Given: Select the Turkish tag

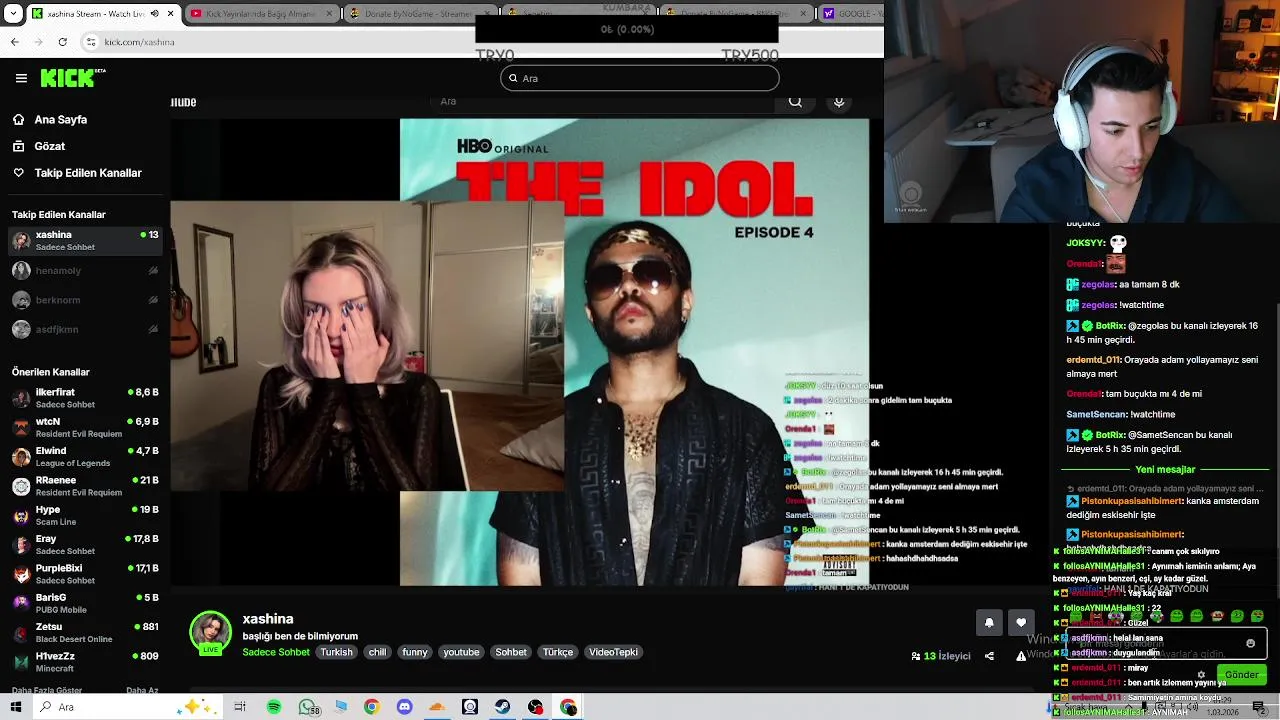Looking at the screenshot, I should coord(336,652).
